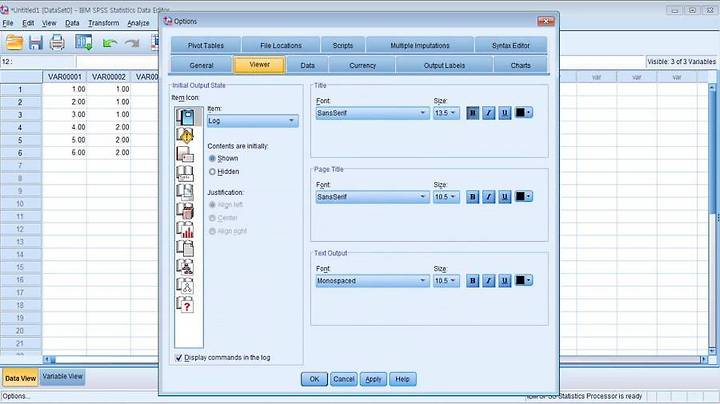The image size is (720, 404).
Task: Toggle Bold for the Page Title font
Action: [x=472, y=197]
